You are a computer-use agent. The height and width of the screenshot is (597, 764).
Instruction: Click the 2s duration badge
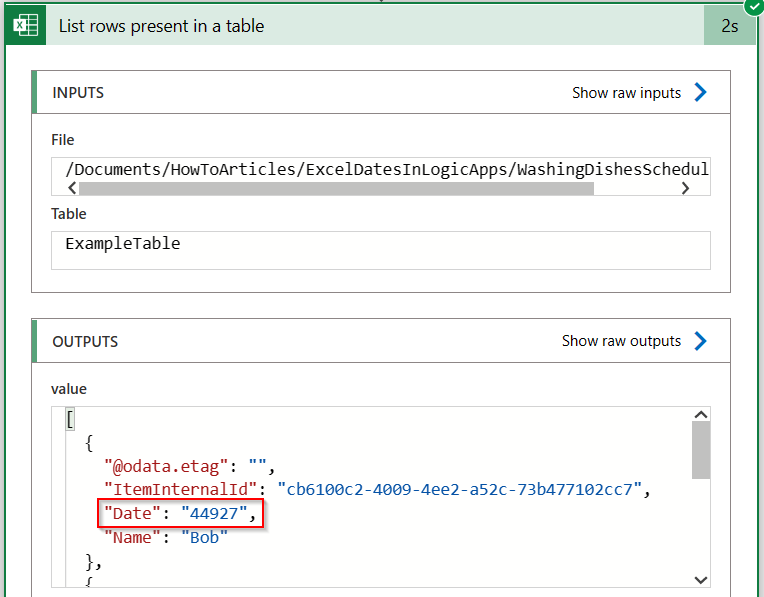(x=729, y=25)
